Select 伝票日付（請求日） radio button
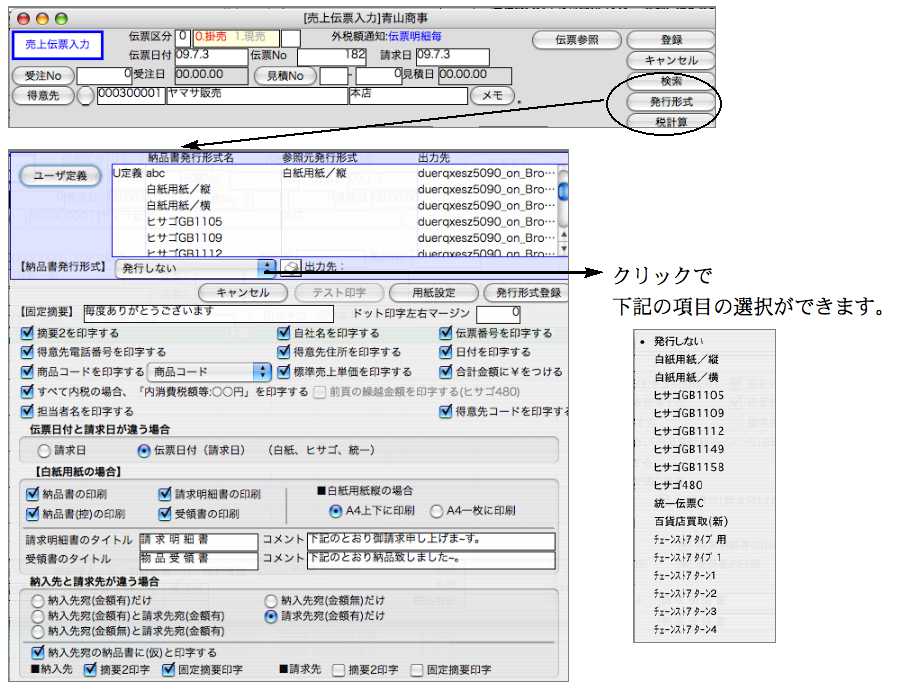Image resolution: width=904 pixels, height=693 pixels. point(144,450)
